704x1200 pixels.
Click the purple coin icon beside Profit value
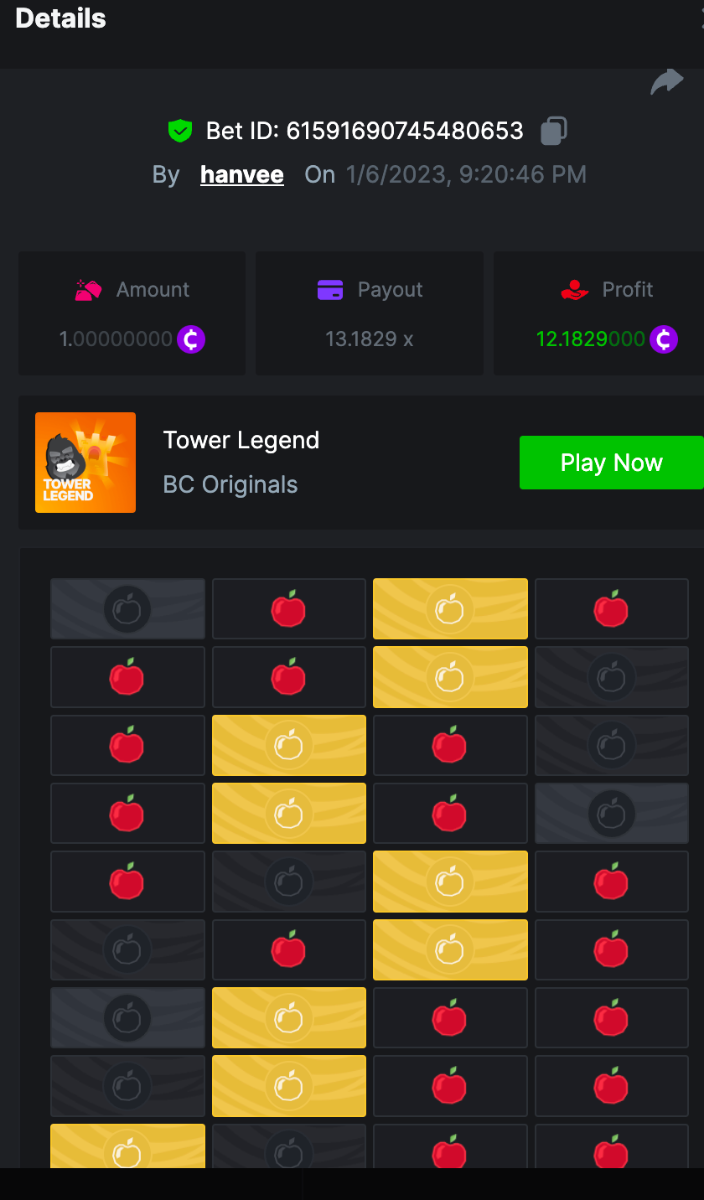[663, 340]
